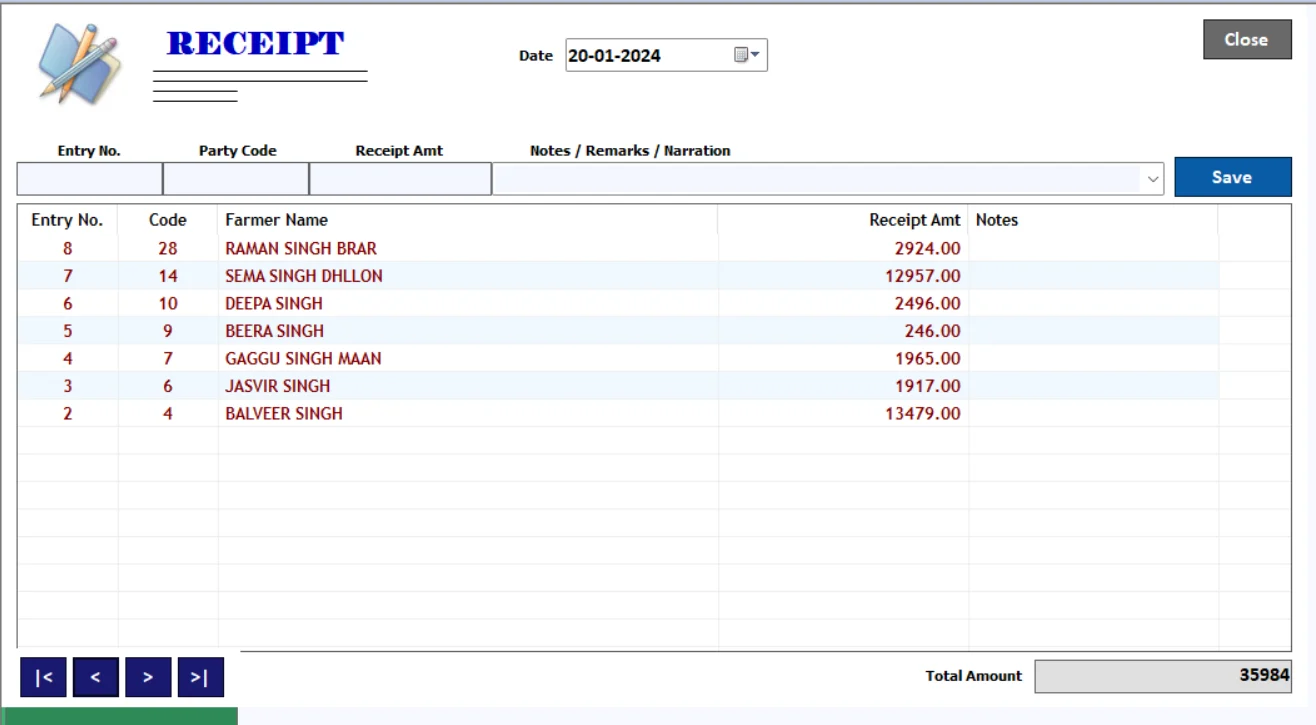The image size is (1316, 725).
Task: Click the Total Amount field showing 35984
Action: (x=1163, y=676)
